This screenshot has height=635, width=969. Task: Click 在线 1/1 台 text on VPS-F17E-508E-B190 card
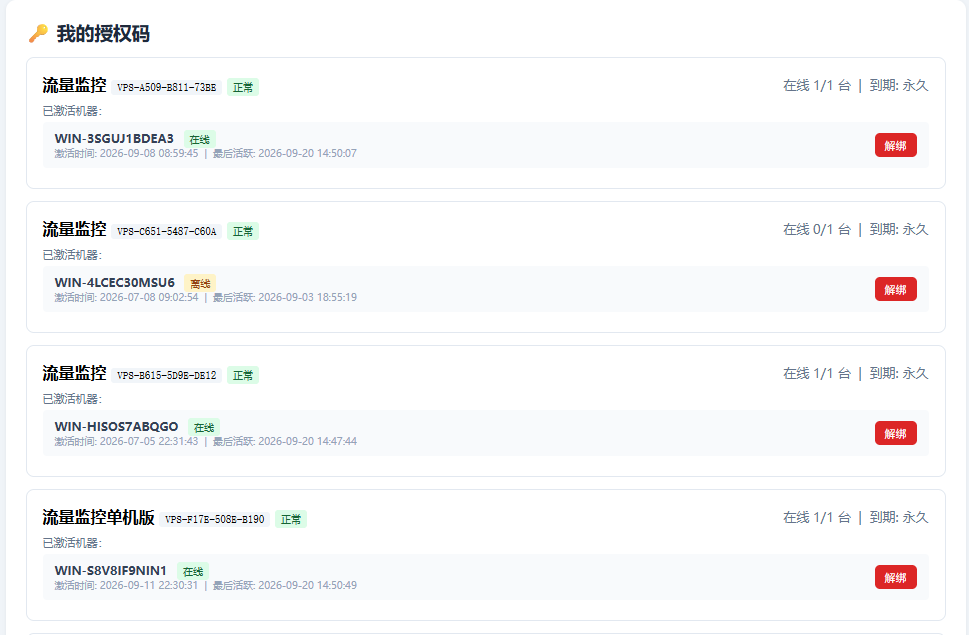817,517
